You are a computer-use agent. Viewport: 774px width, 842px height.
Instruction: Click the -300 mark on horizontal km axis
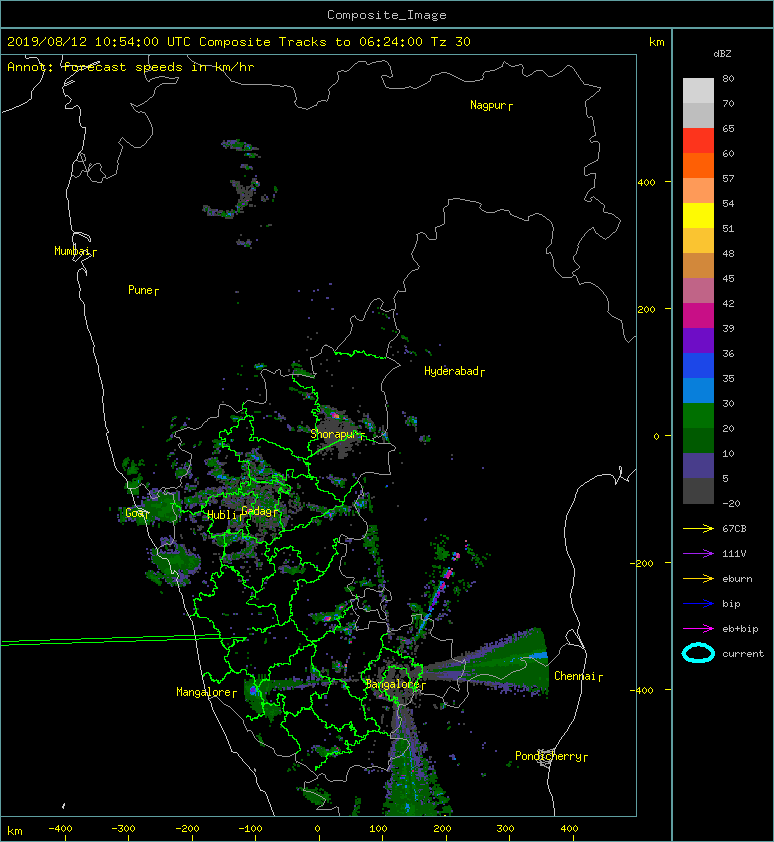pos(124,829)
